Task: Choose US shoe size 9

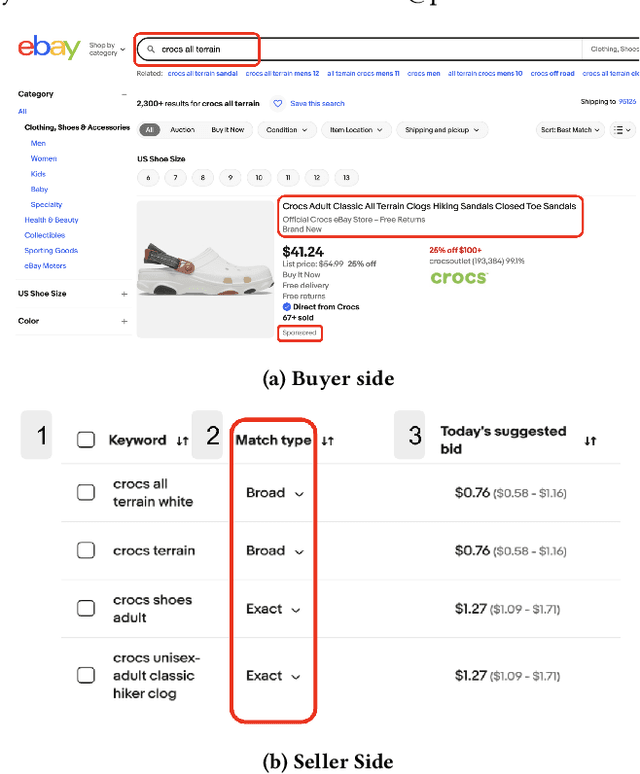Action: [x=230, y=178]
